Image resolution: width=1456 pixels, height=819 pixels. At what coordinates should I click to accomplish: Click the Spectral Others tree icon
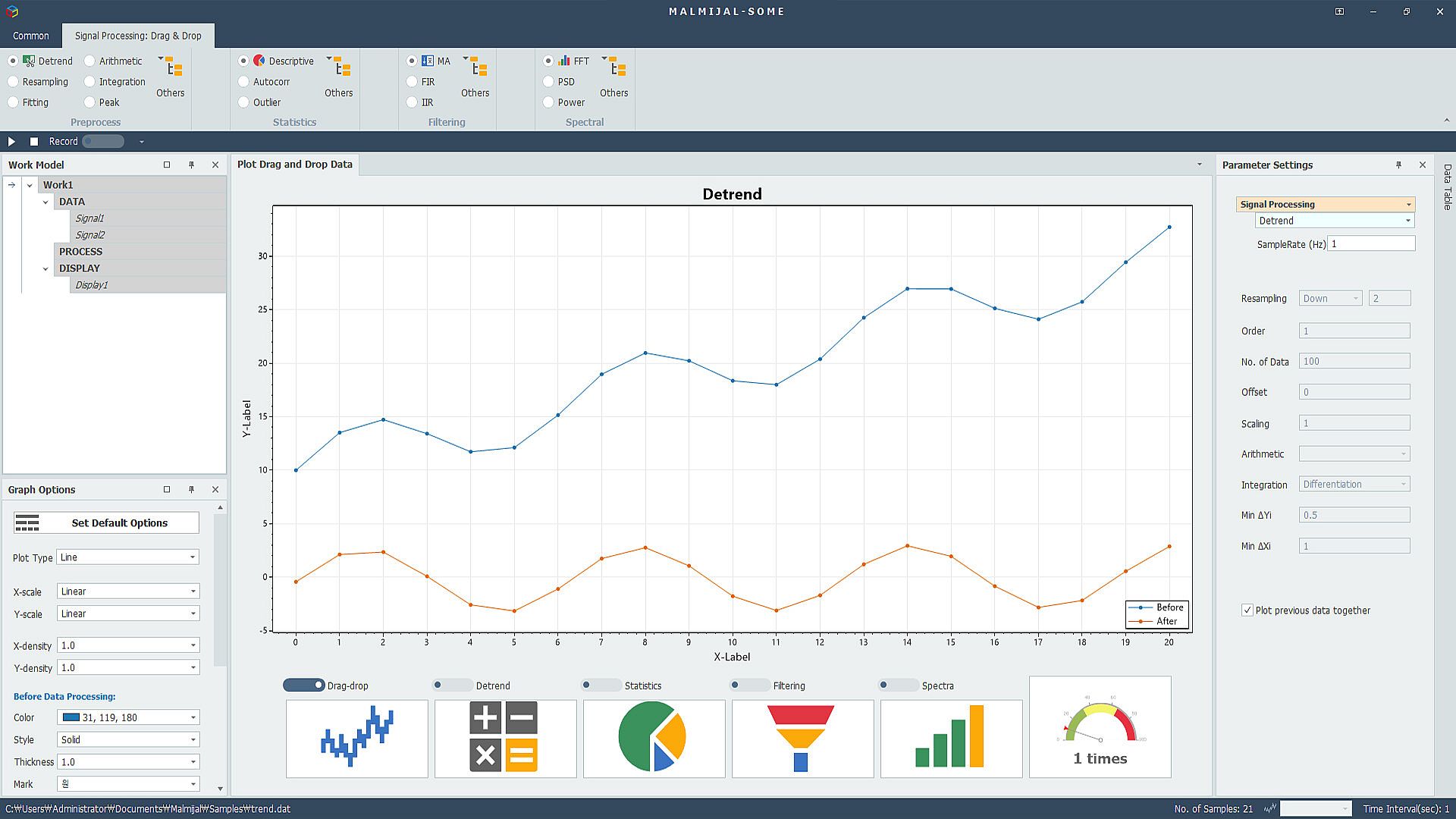[617, 68]
